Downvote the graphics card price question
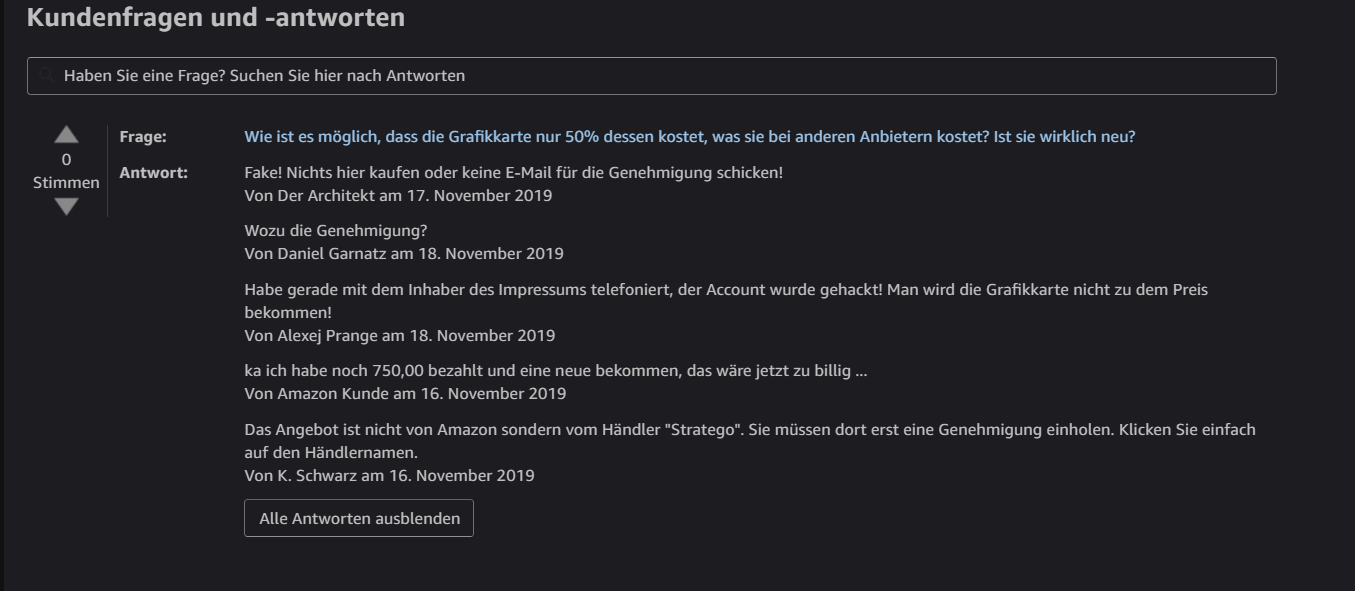Screen dimensions: 1355x591 point(66,206)
